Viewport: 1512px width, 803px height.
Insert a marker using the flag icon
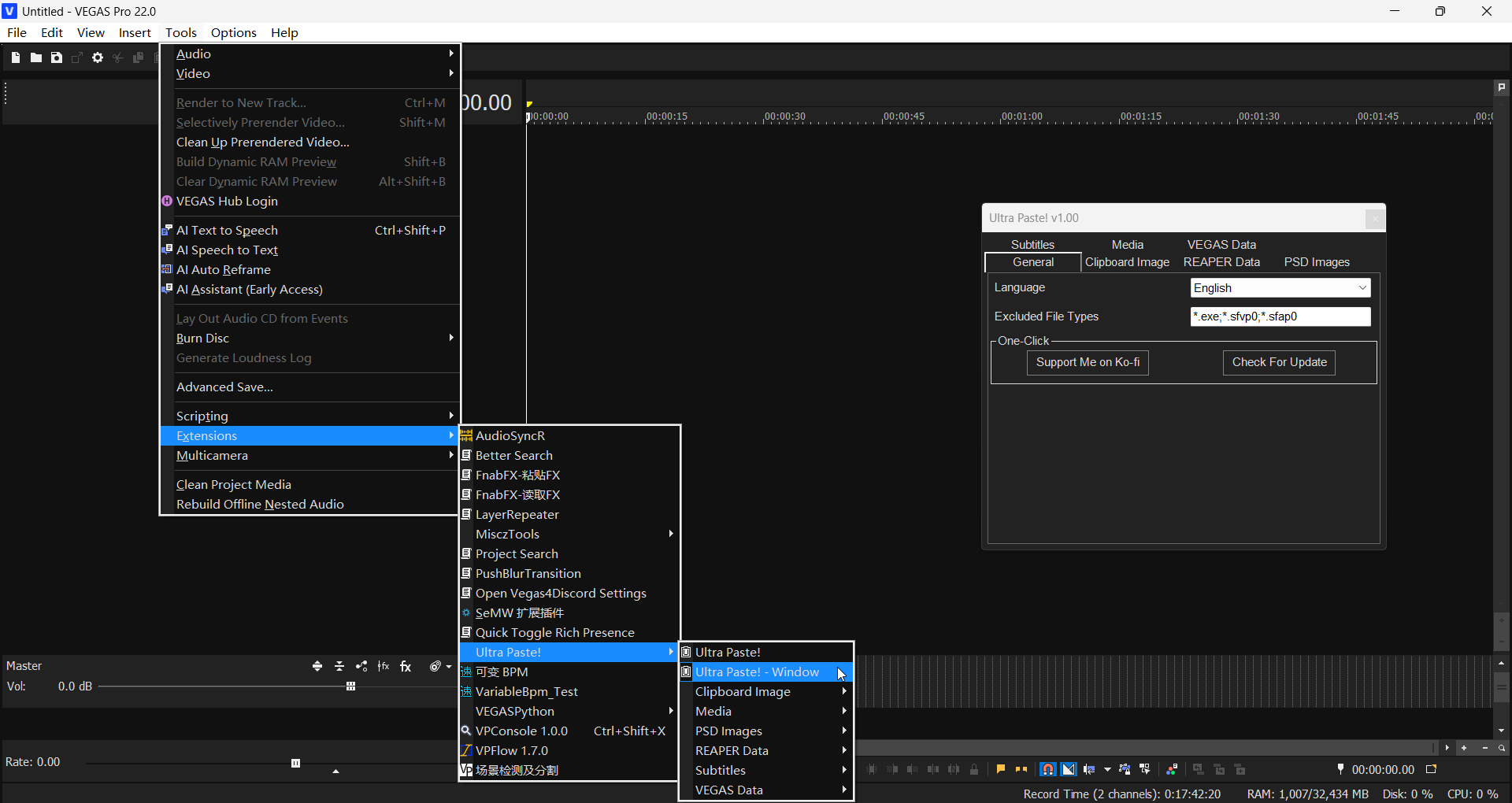(1001, 769)
